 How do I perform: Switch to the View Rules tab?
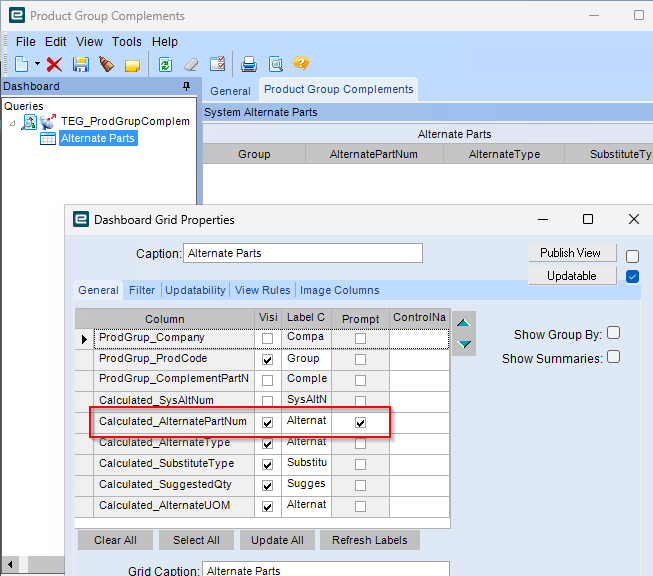262,290
